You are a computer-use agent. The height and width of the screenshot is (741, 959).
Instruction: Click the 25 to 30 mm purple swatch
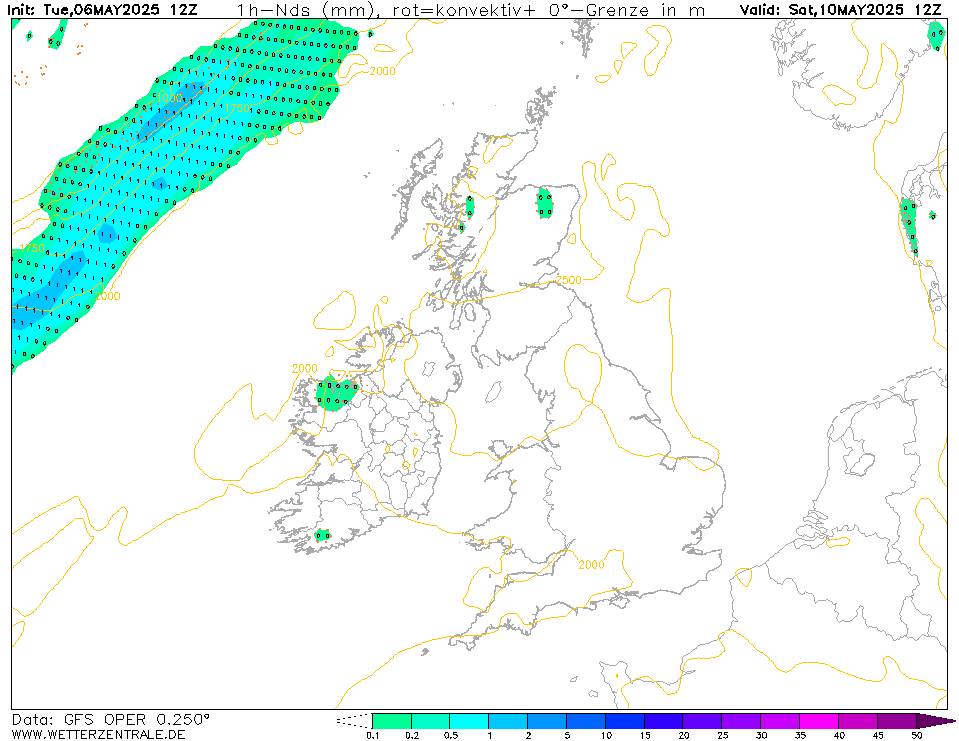[741, 721]
